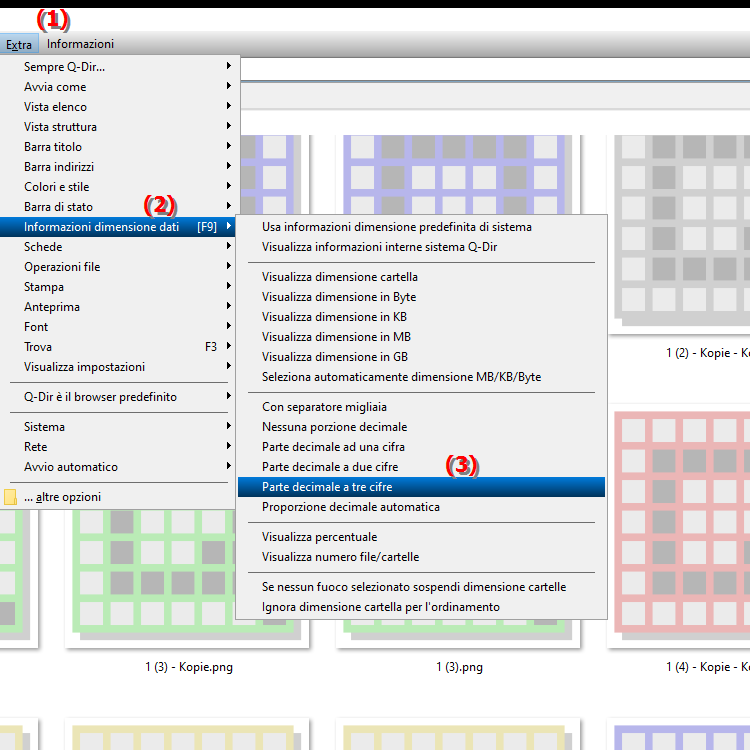Screen dimensions: 750x750
Task: Open the Stampa submenu
Action: [118, 287]
